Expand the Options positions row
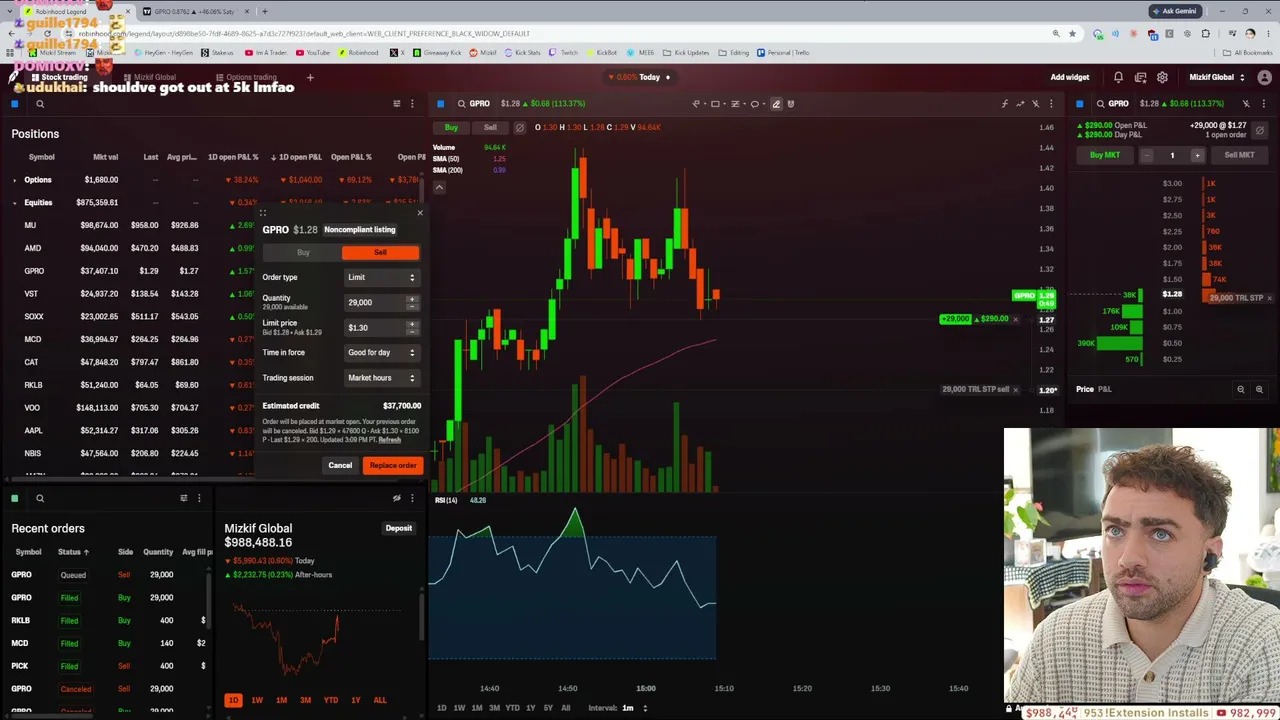The width and height of the screenshot is (1280, 720). click(14, 180)
